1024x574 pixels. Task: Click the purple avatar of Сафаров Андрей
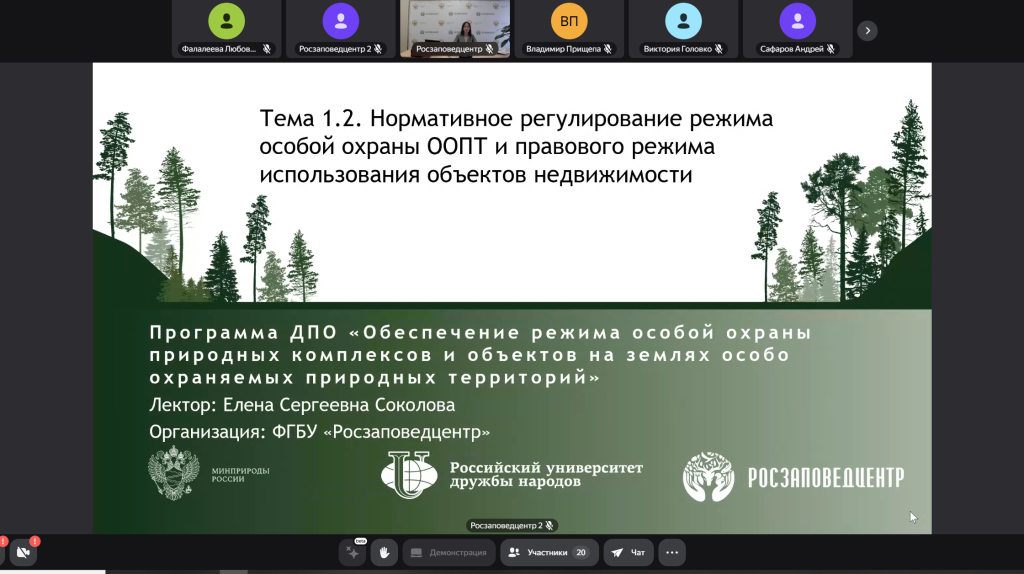(x=798, y=21)
